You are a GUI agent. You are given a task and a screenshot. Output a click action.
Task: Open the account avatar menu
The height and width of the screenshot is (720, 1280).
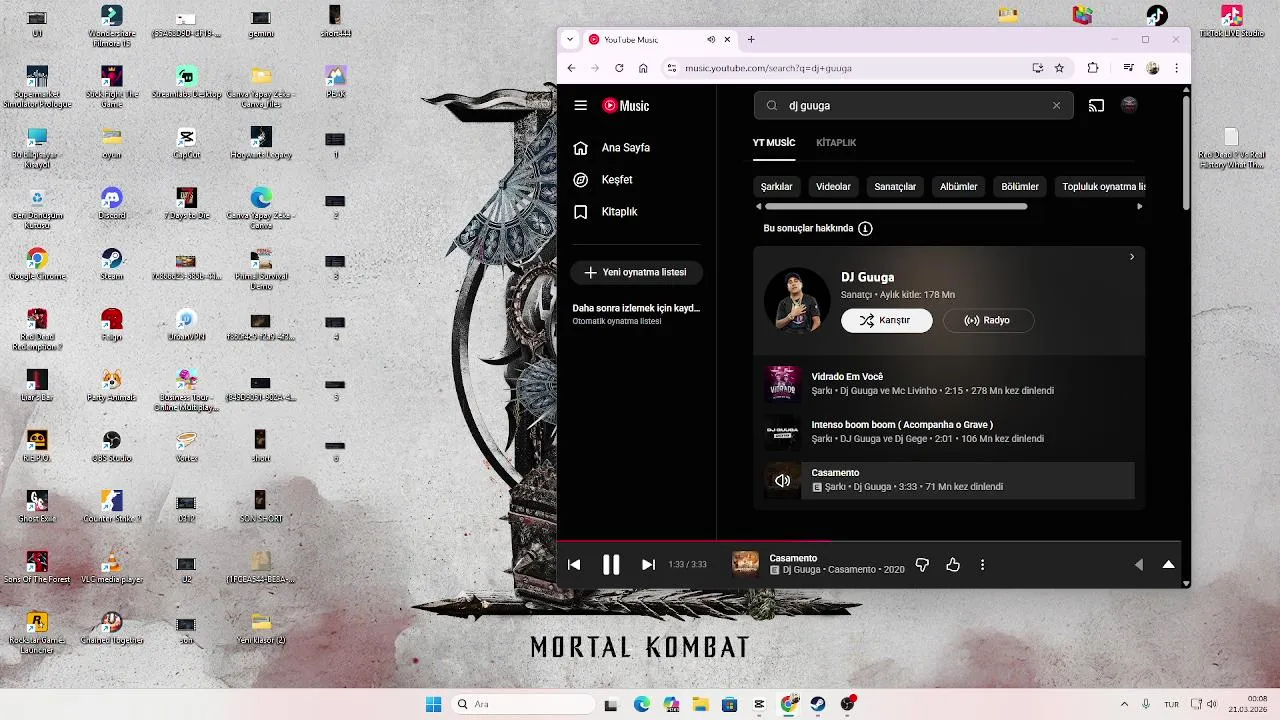click(x=1129, y=105)
